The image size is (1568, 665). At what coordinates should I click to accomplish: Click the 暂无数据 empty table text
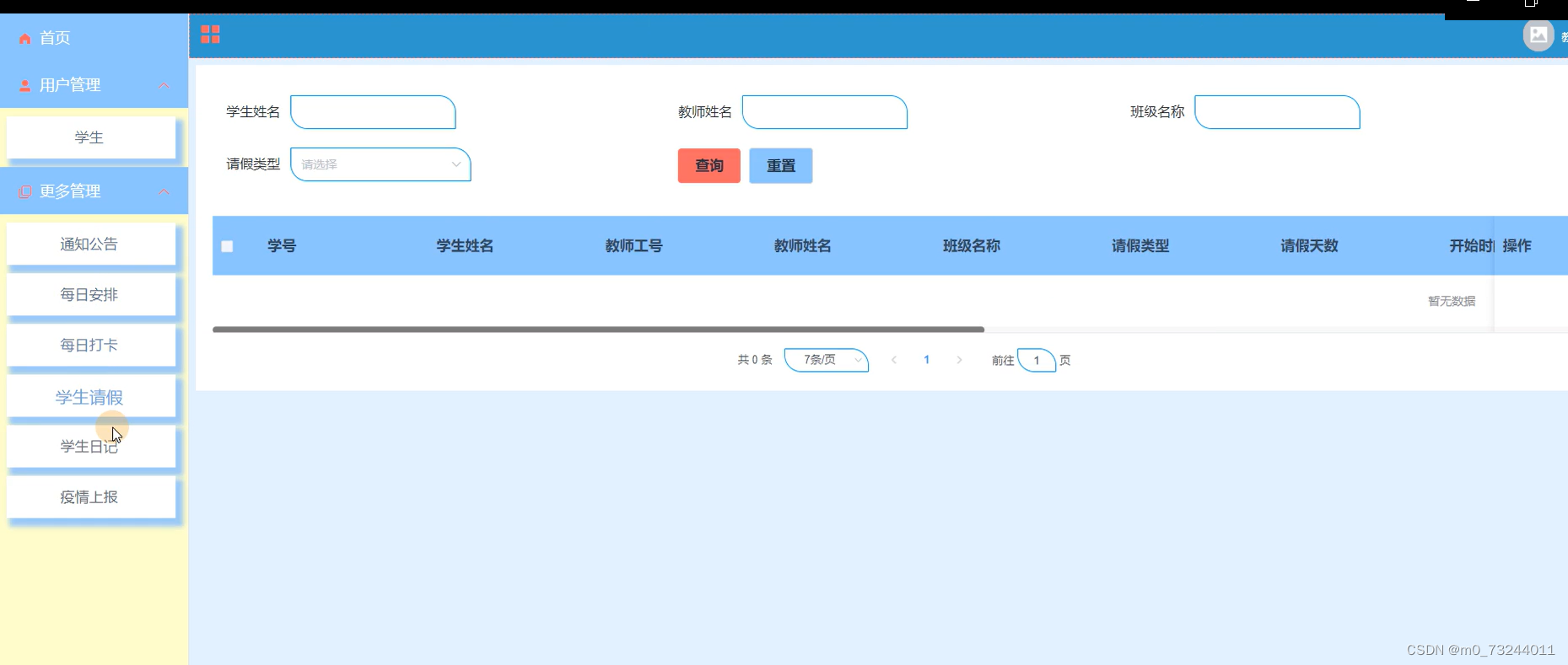(x=1452, y=301)
